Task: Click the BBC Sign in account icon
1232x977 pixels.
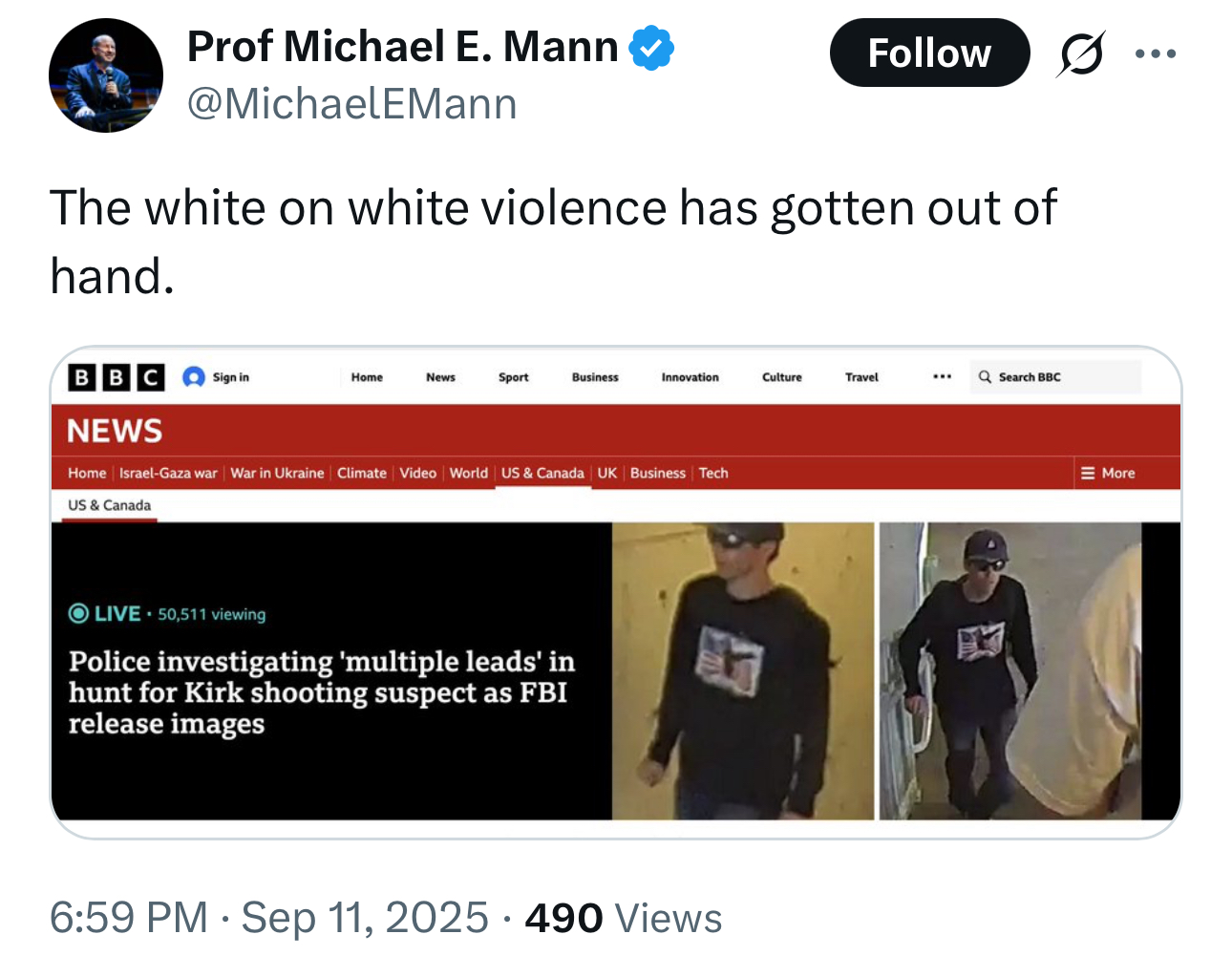Action: click(194, 377)
